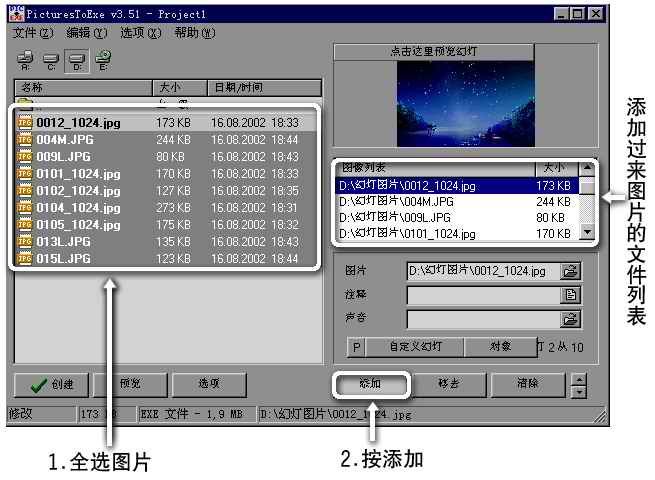Click the starry night preview thumbnail
The width and height of the screenshot is (655, 480).
coord(466,104)
